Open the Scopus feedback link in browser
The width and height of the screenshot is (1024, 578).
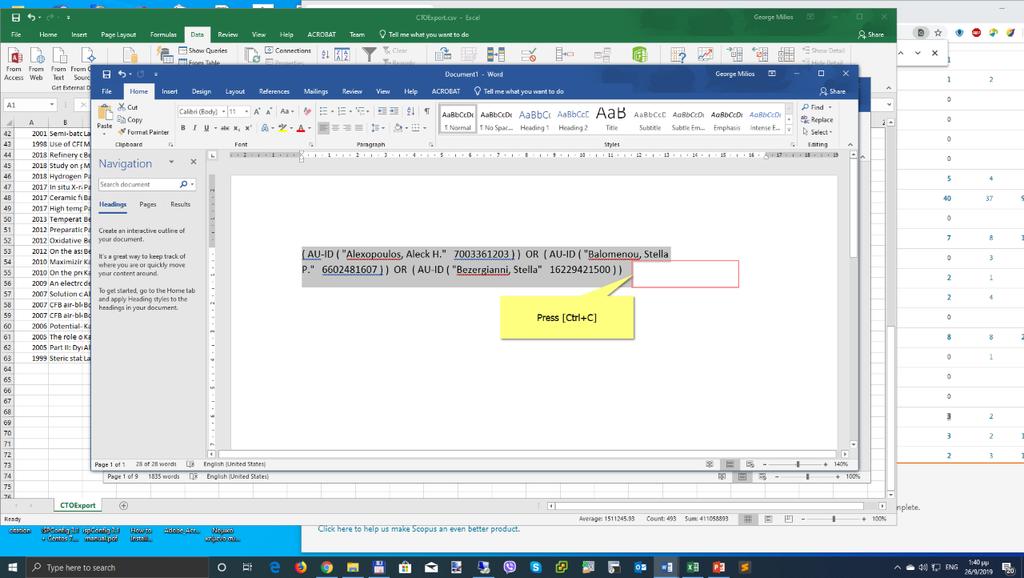coord(419,529)
